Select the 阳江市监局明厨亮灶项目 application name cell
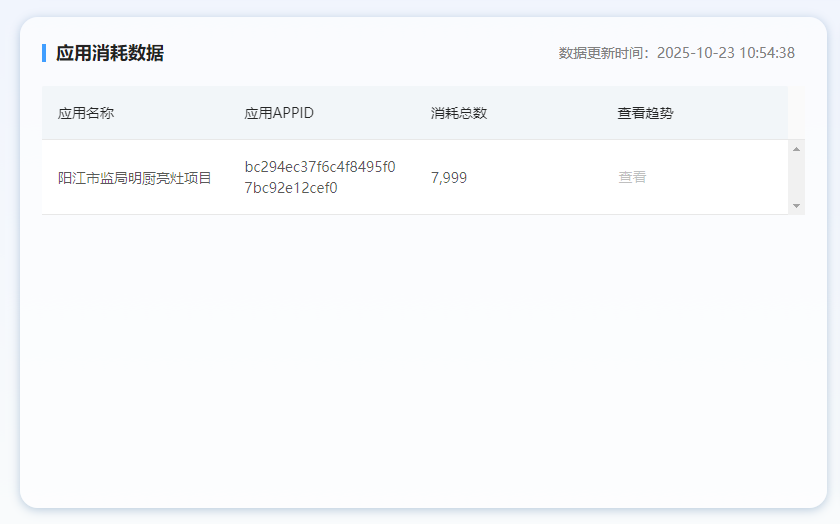The image size is (840, 524). (135, 178)
